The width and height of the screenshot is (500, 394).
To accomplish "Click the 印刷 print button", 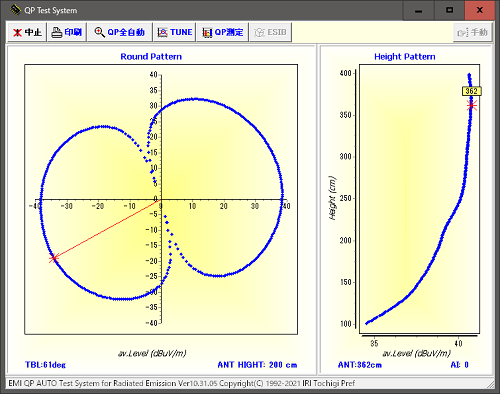I will tap(67, 32).
